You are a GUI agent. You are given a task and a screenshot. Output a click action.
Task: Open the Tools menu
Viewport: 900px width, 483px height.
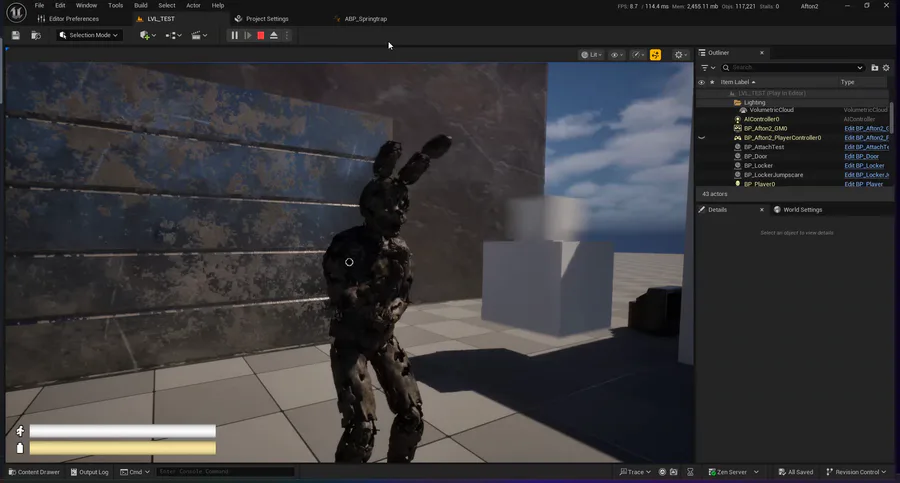click(115, 5)
